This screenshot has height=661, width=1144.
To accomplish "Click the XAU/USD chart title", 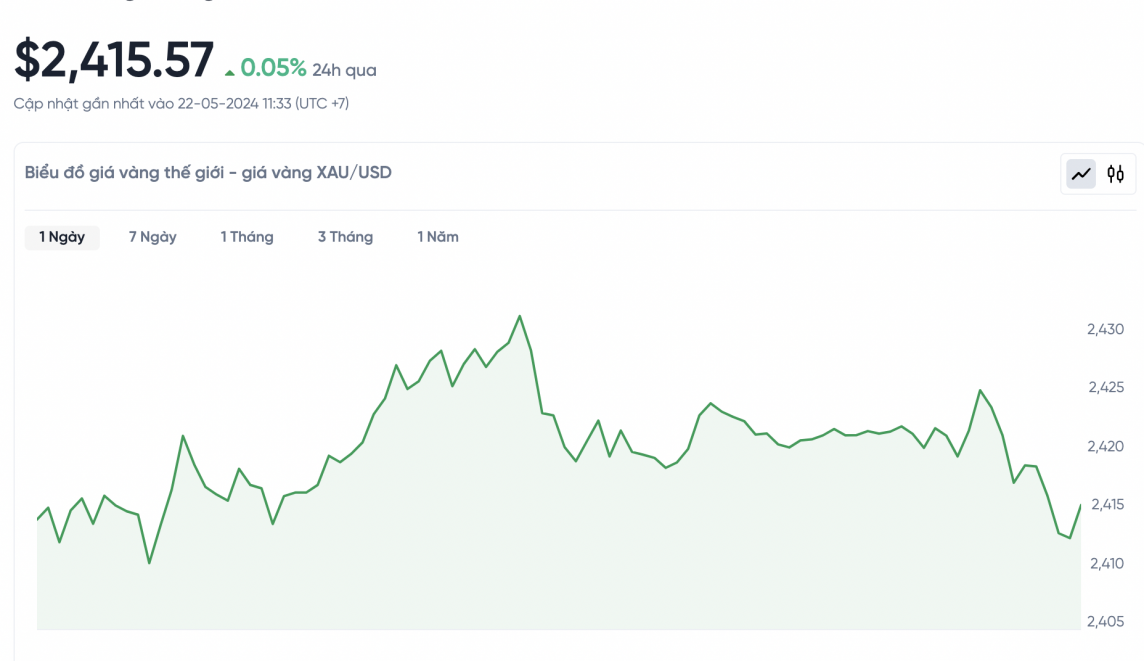I will pos(208,172).
